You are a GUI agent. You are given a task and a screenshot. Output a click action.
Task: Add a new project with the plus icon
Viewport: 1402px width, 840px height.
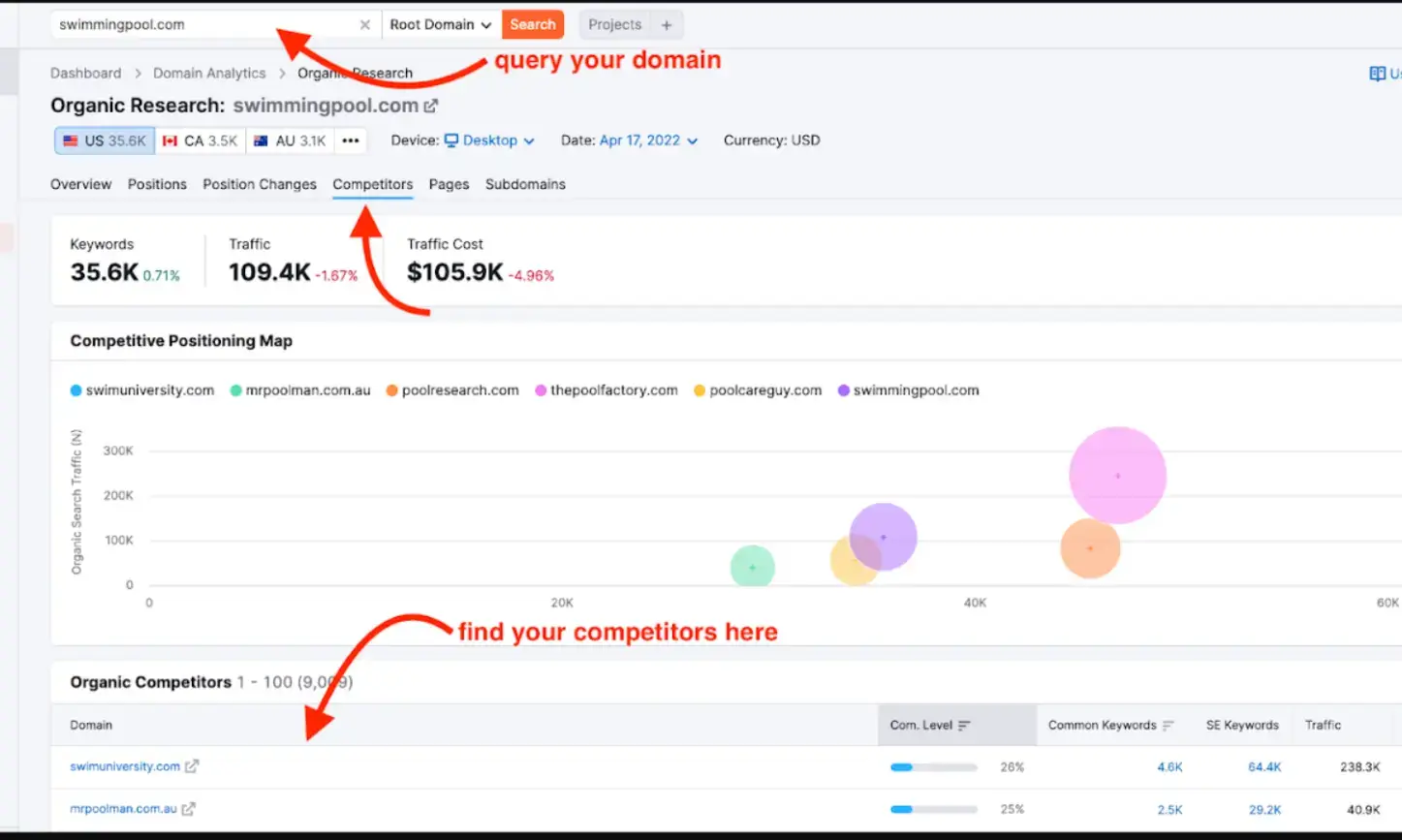(668, 24)
